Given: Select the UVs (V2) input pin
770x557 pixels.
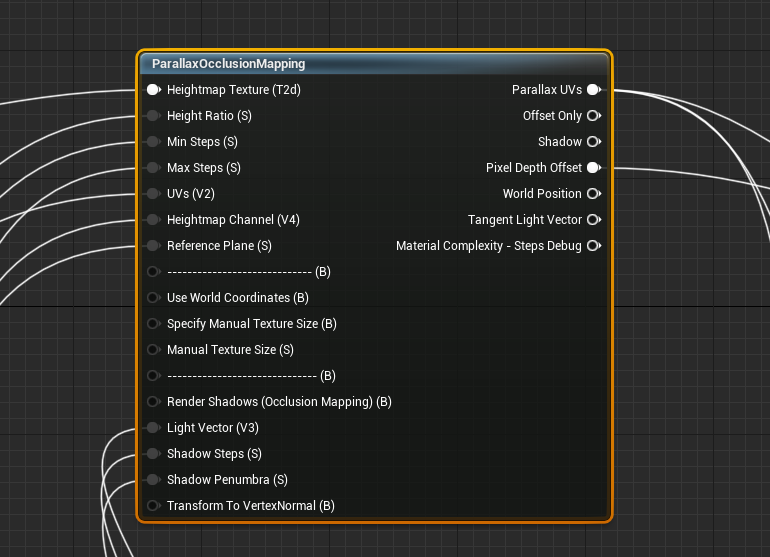Looking at the screenshot, I should point(153,194).
